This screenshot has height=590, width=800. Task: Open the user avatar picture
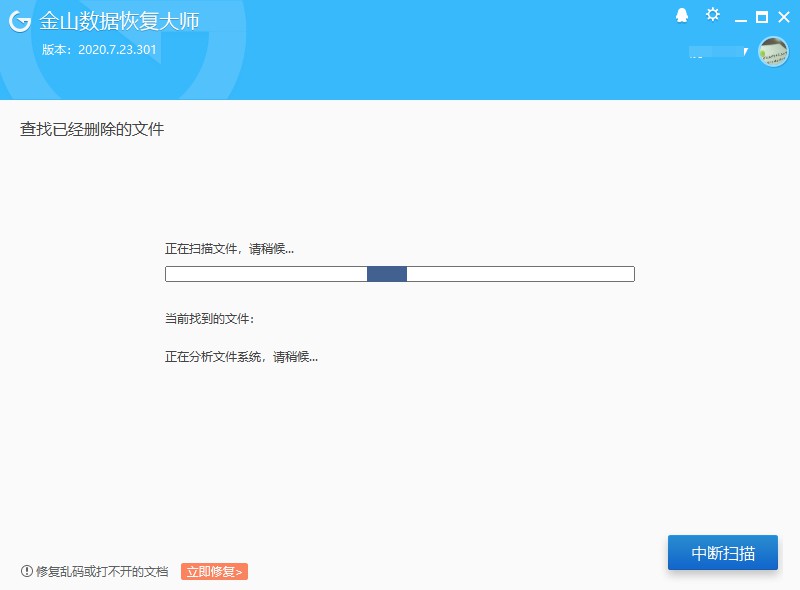click(774, 51)
